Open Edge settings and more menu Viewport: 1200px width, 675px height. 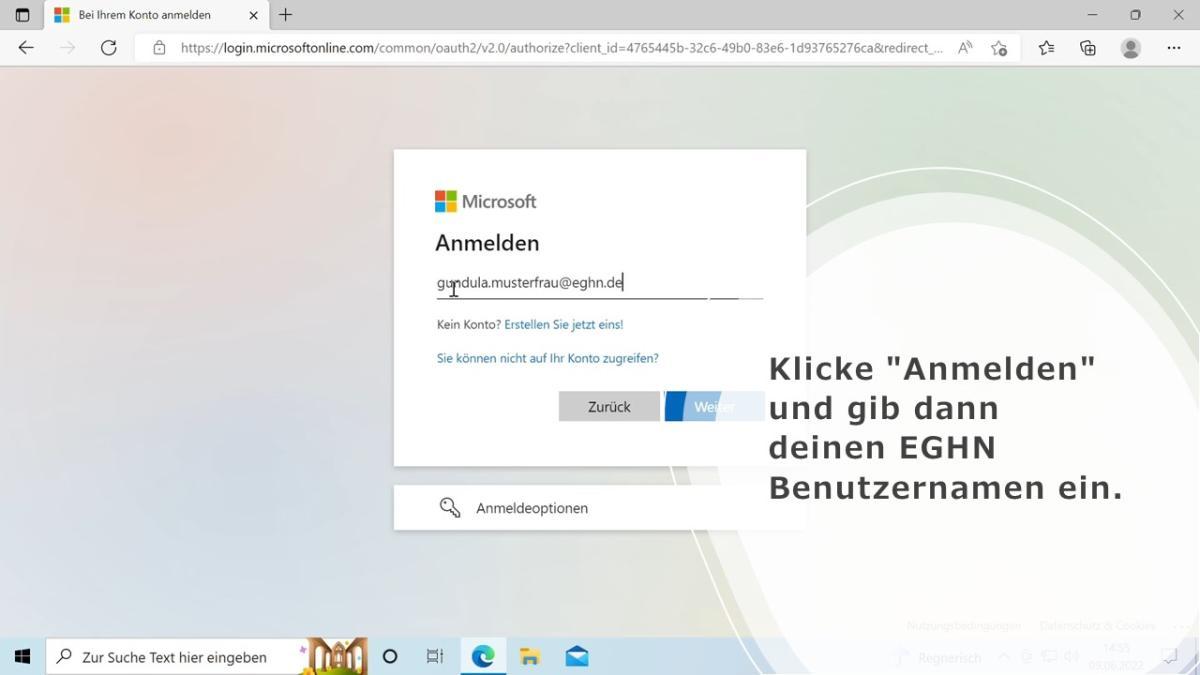(x=1174, y=48)
